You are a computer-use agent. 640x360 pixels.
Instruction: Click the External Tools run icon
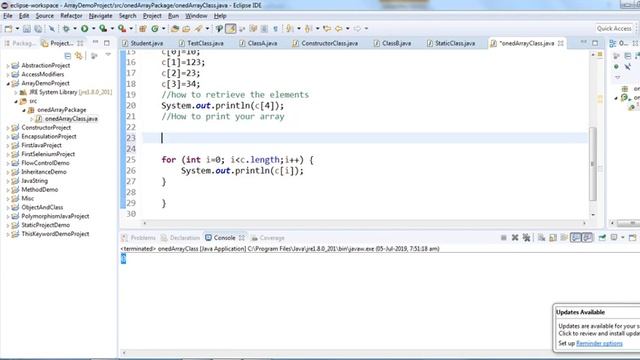(x=122, y=29)
